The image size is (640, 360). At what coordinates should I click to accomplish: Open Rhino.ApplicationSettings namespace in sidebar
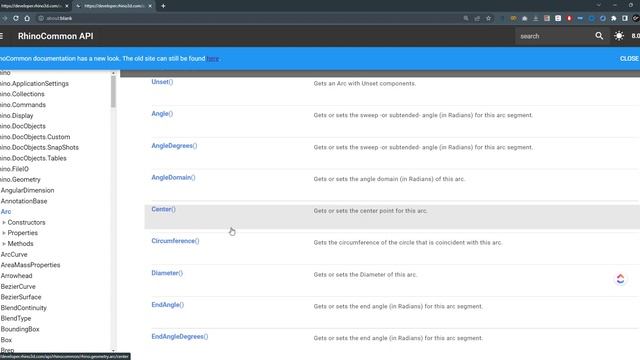pyautogui.click(x=34, y=83)
